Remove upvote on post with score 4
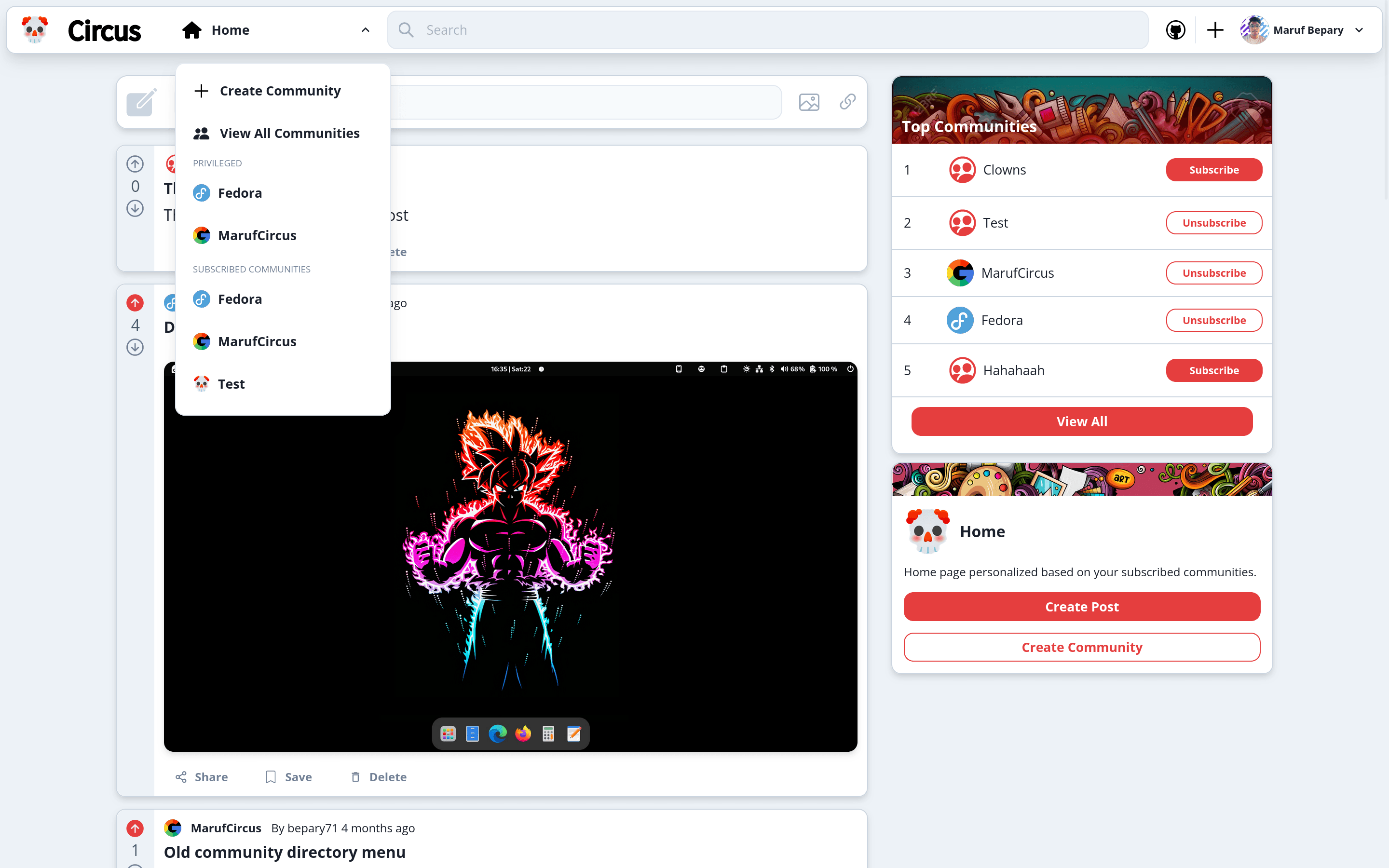The image size is (1389, 868). (135, 303)
